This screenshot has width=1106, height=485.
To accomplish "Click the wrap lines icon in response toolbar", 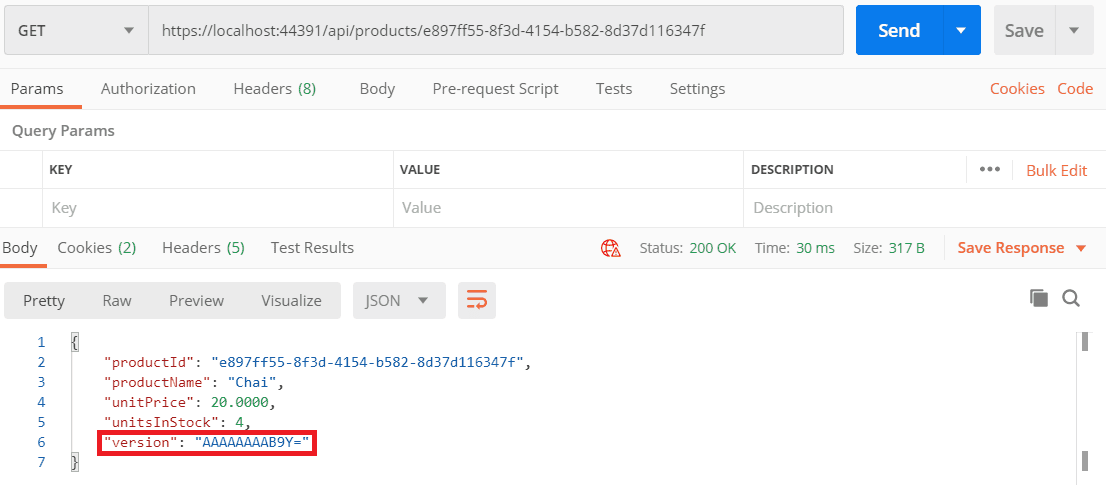I will (x=477, y=300).
